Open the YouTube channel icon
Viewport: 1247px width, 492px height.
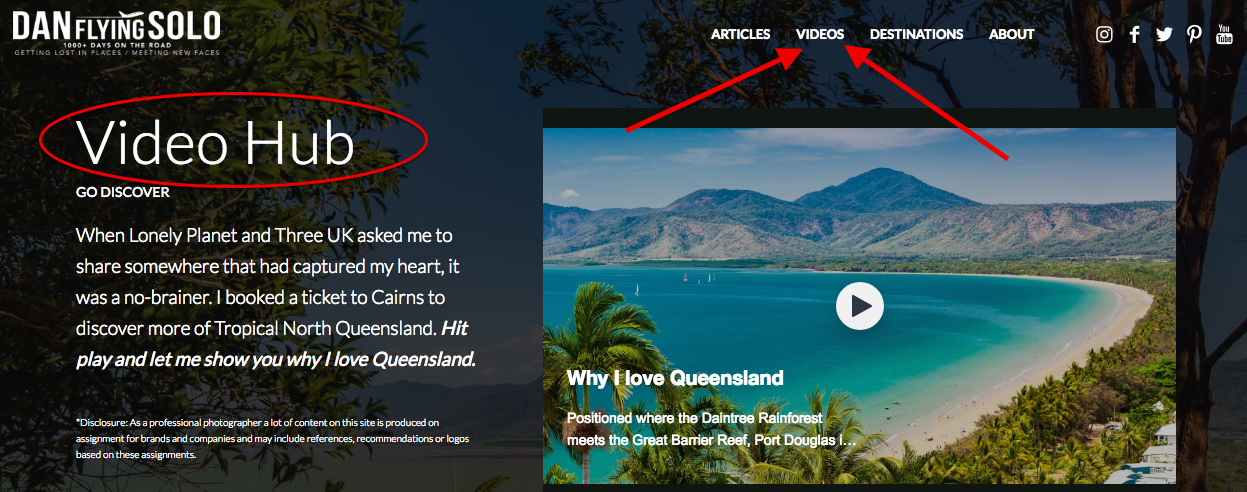pos(1224,34)
